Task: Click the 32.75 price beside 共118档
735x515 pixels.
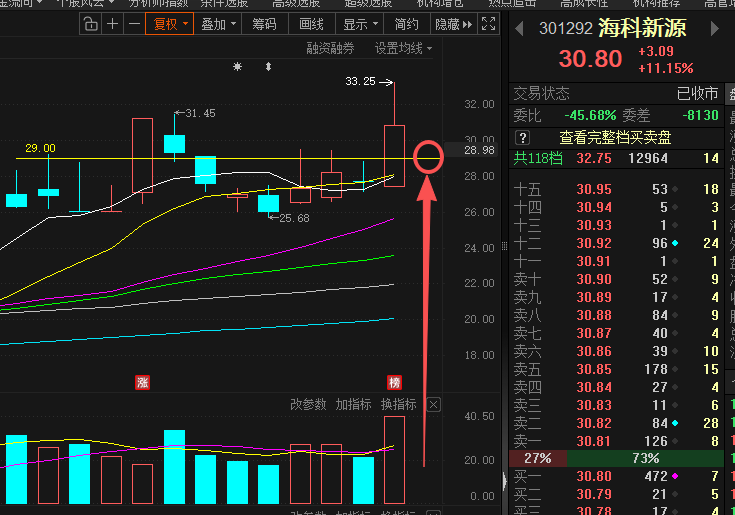Action: [x=594, y=158]
